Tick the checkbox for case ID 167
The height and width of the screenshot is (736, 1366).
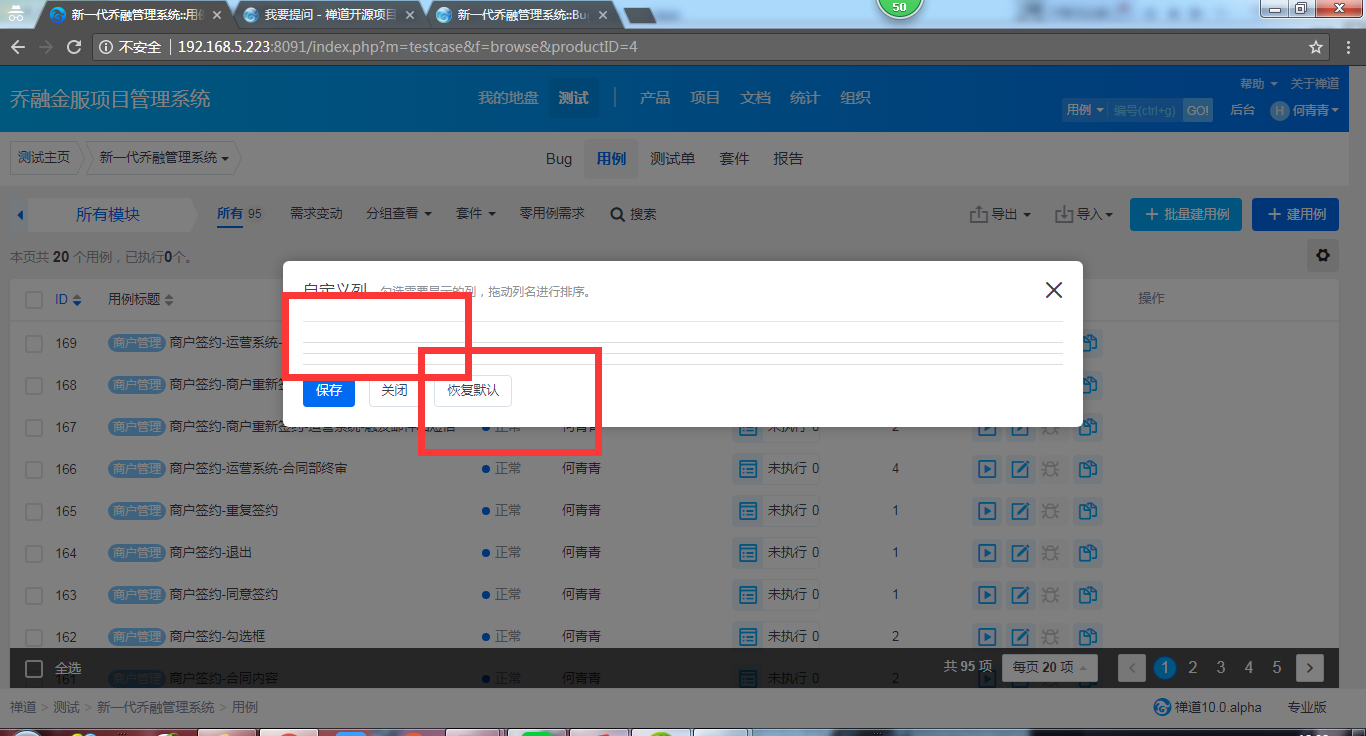pyautogui.click(x=34, y=427)
